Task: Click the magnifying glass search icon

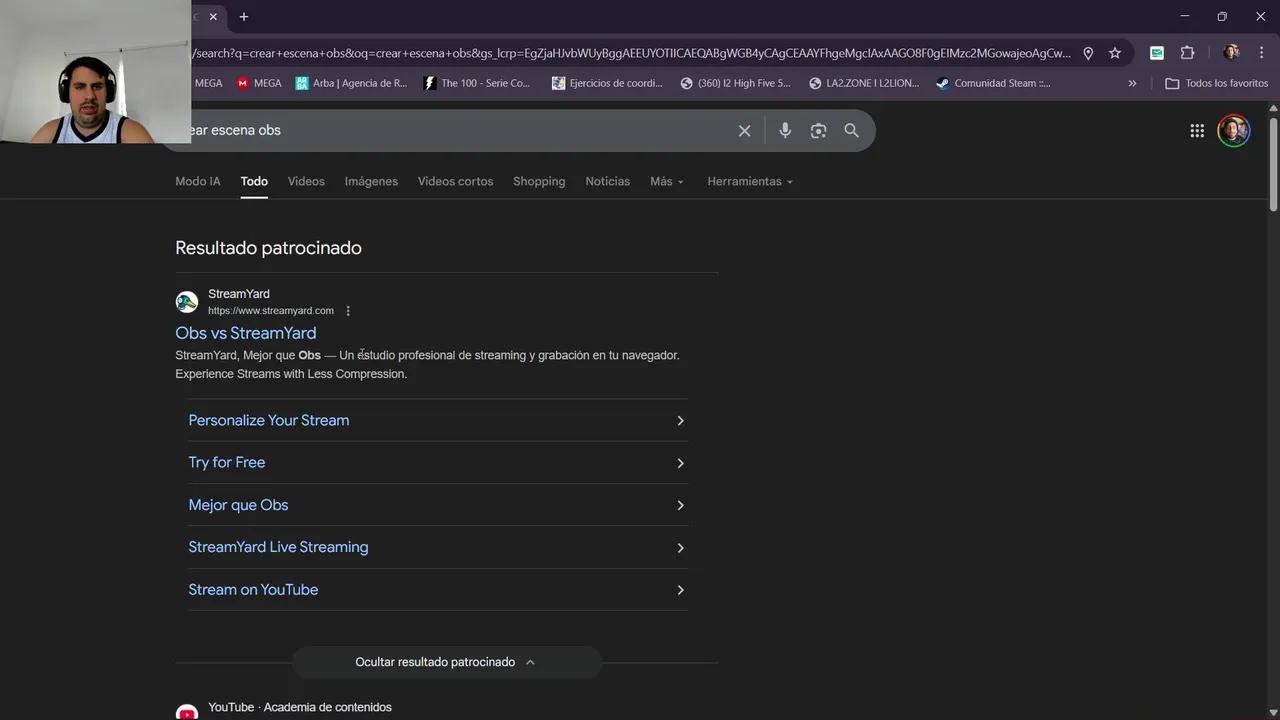Action: click(x=851, y=131)
